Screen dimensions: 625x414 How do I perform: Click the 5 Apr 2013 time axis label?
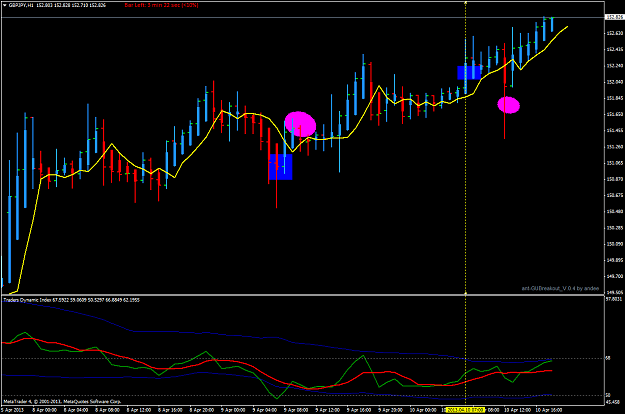[12, 410]
